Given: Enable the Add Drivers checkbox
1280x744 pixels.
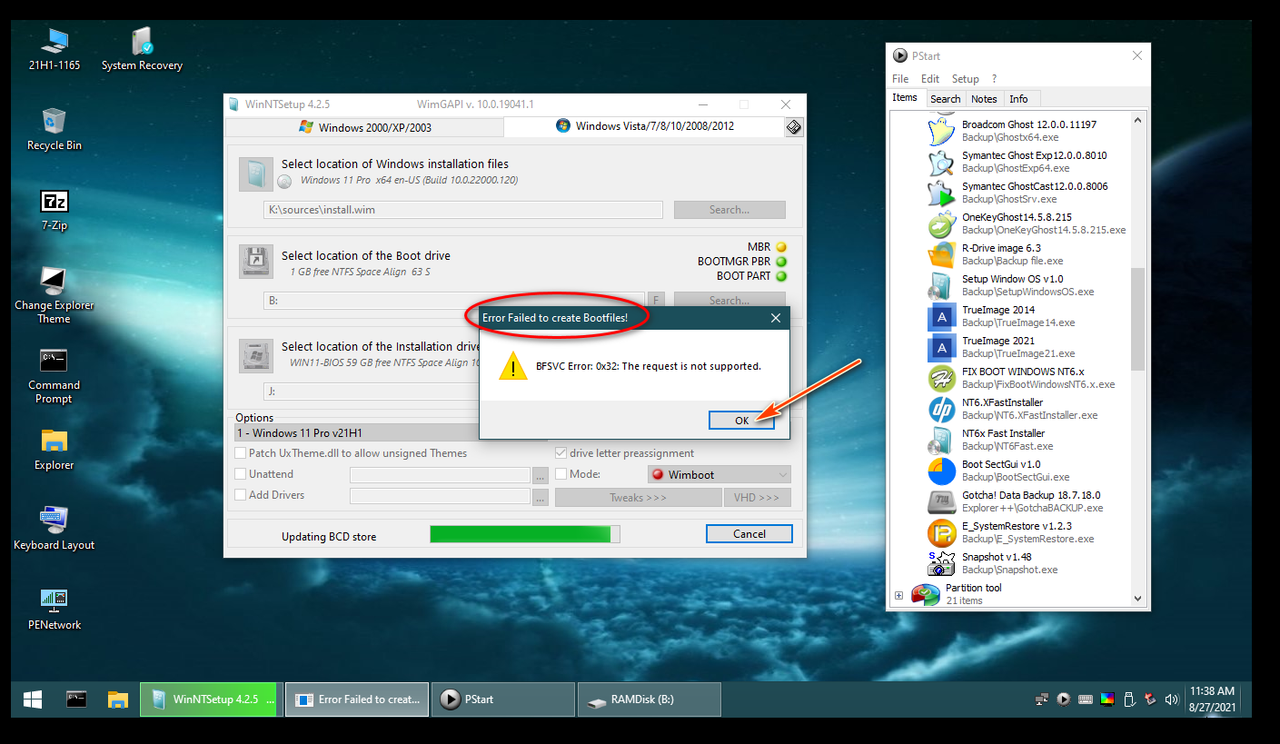Looking at the screenshot, I should tap(240, 495).
